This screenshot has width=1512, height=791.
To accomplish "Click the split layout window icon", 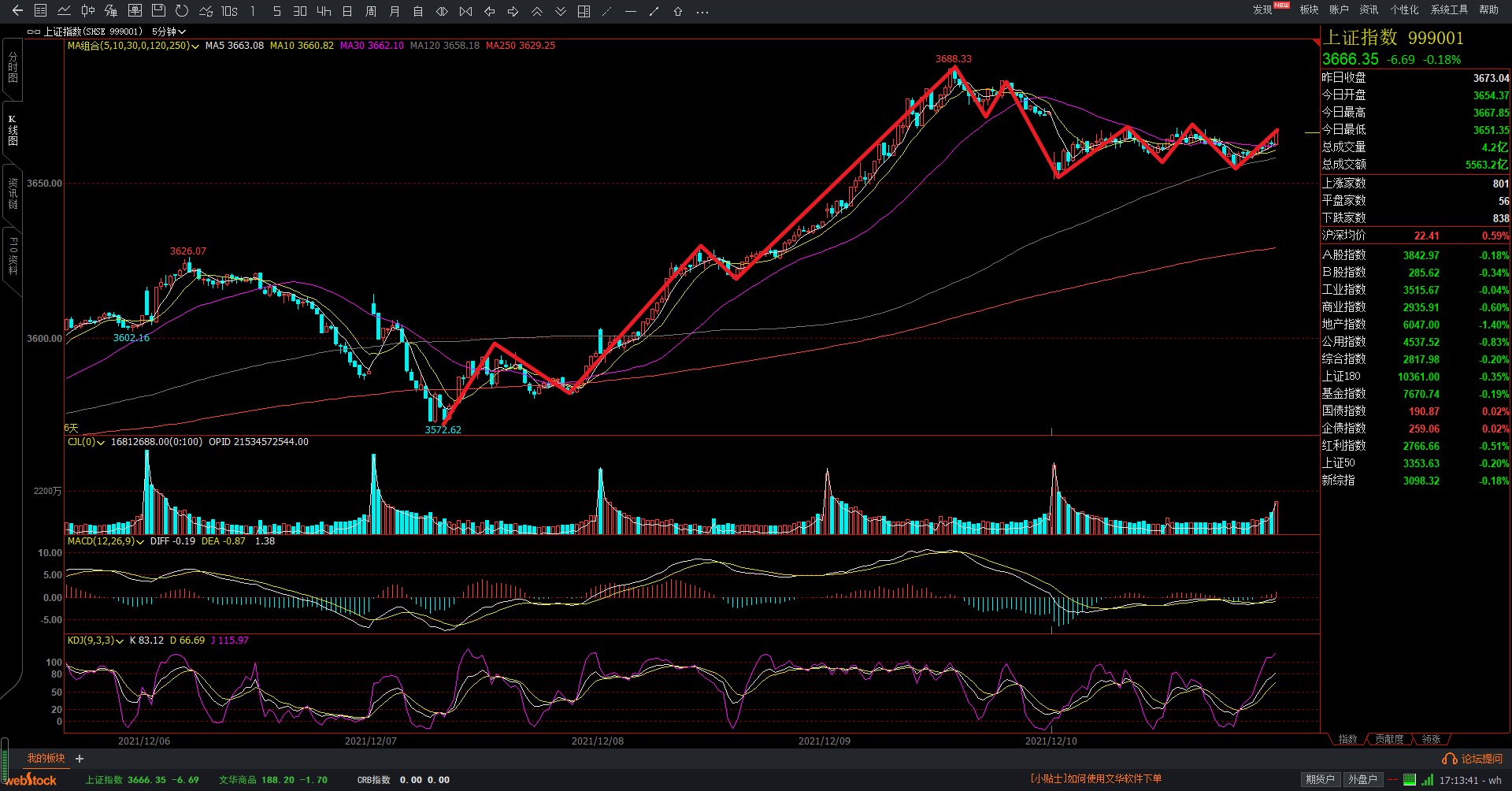I will [584, 11].
